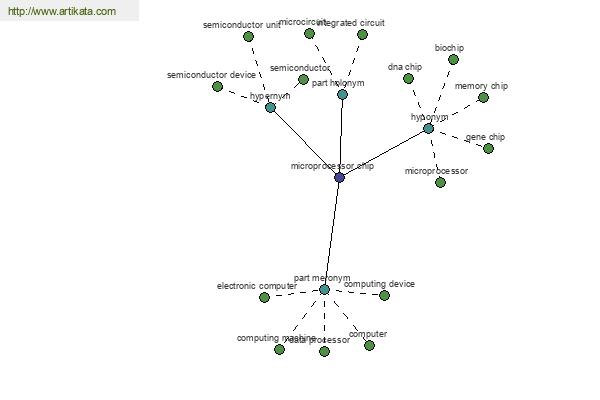Image resolution: width=600 pixels, height=400 pixels.
Task: Click the gene chip node
Action: (x=488, y=149)
